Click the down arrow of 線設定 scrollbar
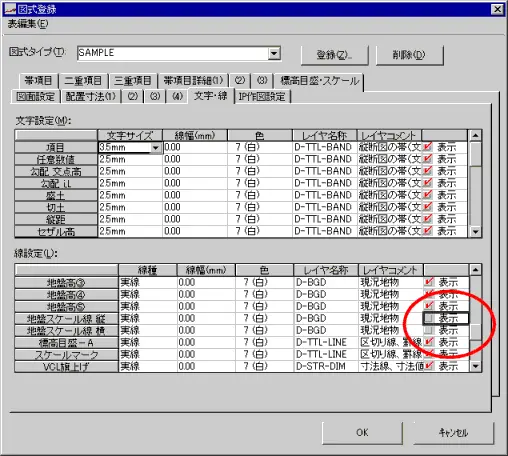 (475, 366)
